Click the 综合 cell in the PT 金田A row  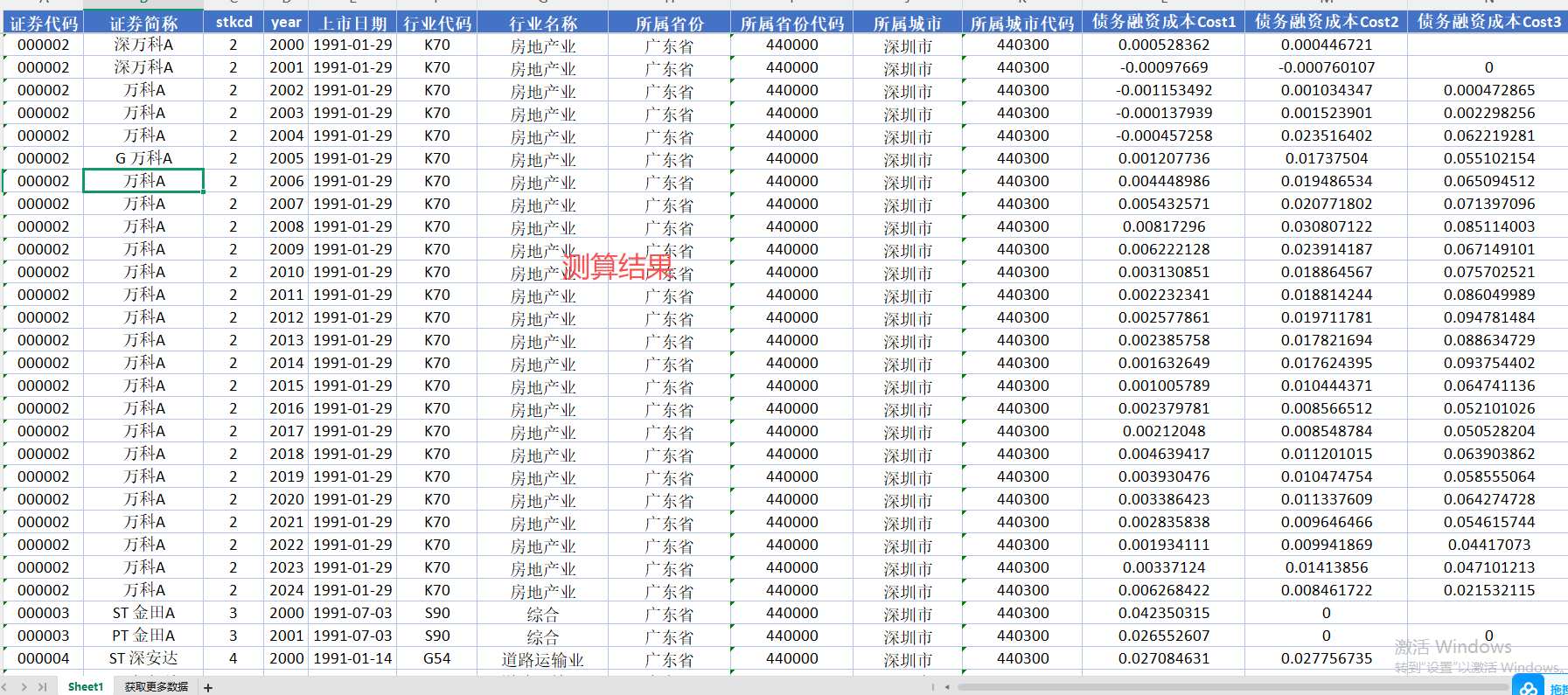(x=543, y=636)
